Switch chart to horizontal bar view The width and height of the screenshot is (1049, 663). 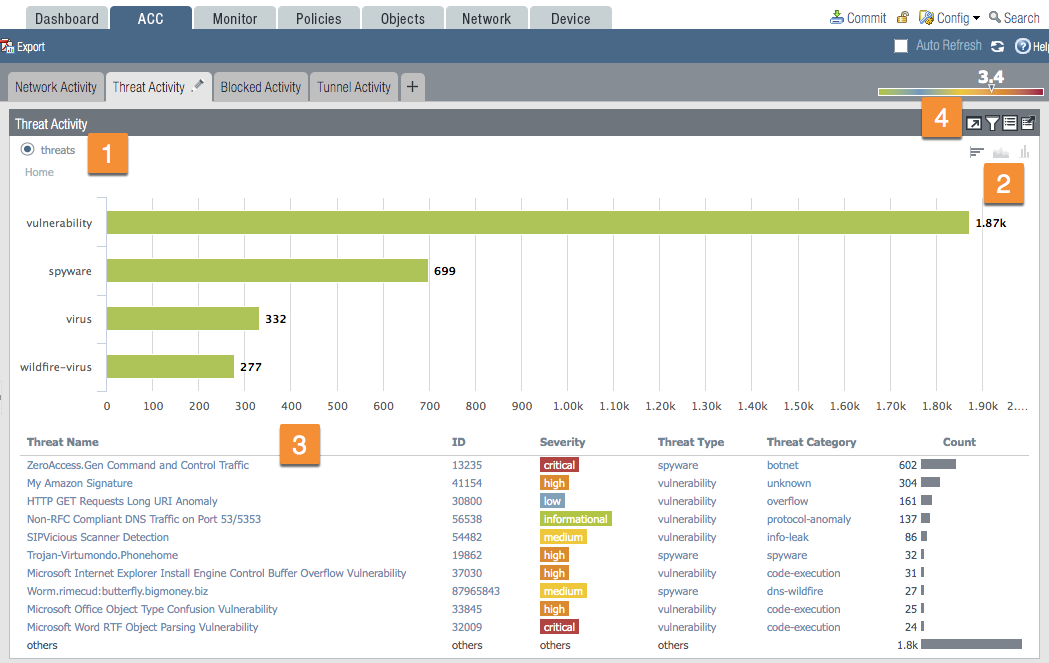pyautogui.click(x=977, y=152)
